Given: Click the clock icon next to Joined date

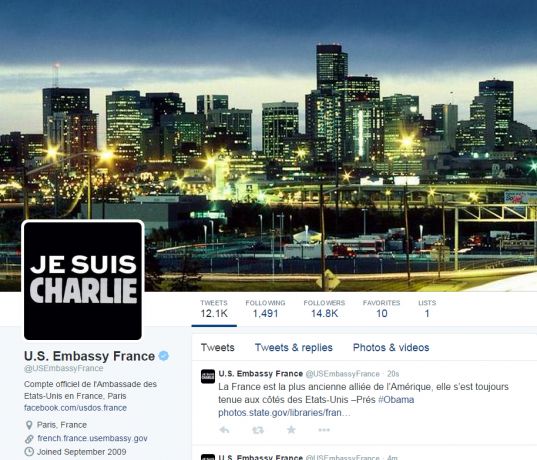Looking at the screenshot, I should click(x=29, y=452).
